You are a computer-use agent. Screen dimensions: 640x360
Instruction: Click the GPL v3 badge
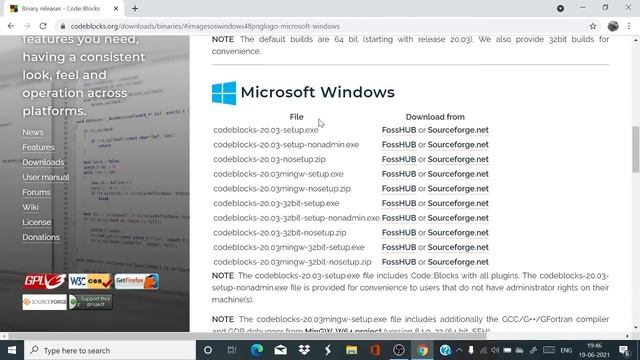click(44, 281)
